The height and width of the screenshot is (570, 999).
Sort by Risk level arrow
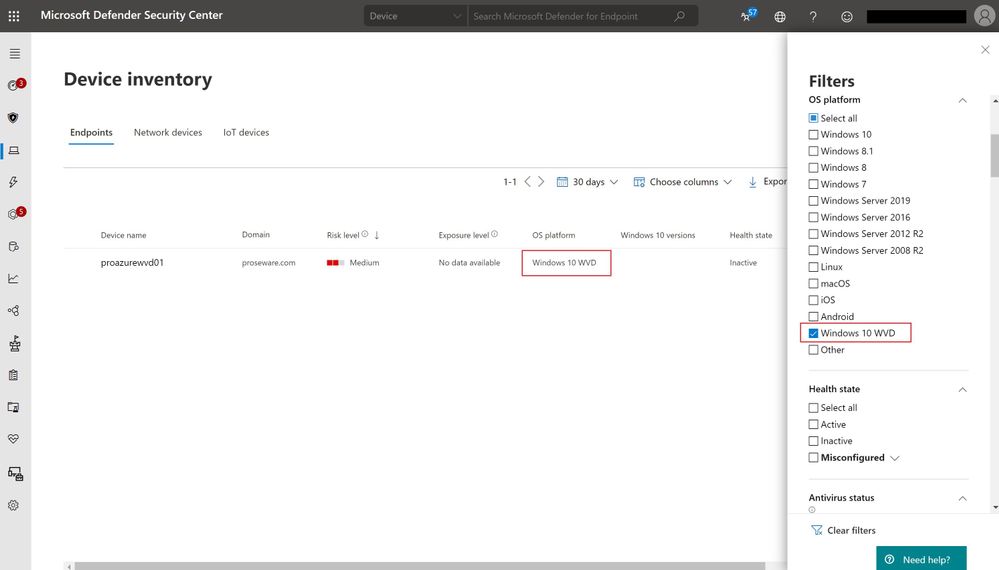(x=377, y=235)
